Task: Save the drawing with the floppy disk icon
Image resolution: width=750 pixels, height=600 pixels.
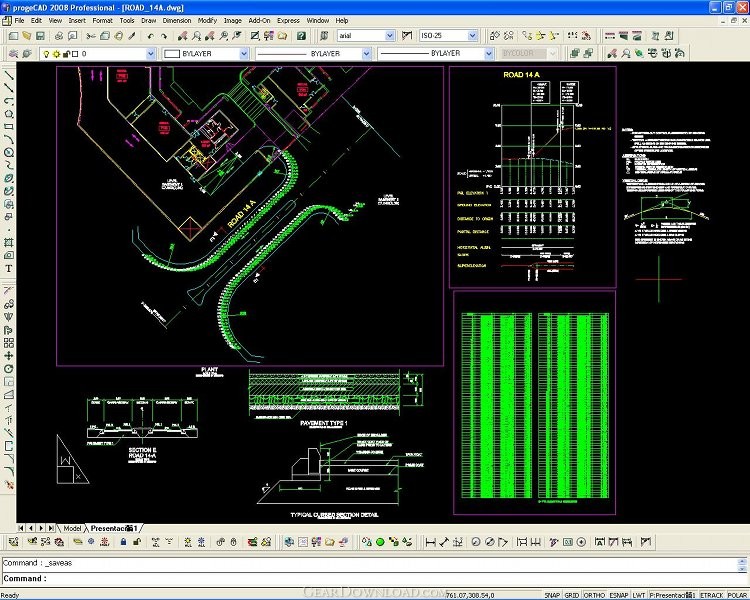Action: tap(40, 36)
